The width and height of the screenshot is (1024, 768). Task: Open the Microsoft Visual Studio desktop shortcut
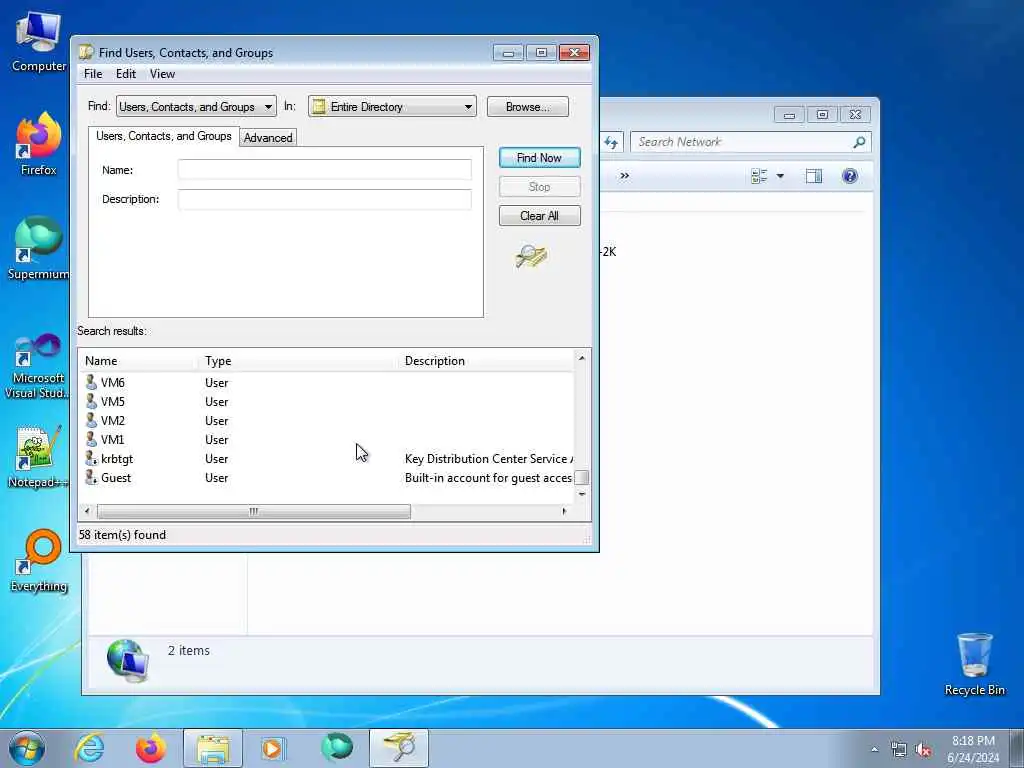coord(37,366)
